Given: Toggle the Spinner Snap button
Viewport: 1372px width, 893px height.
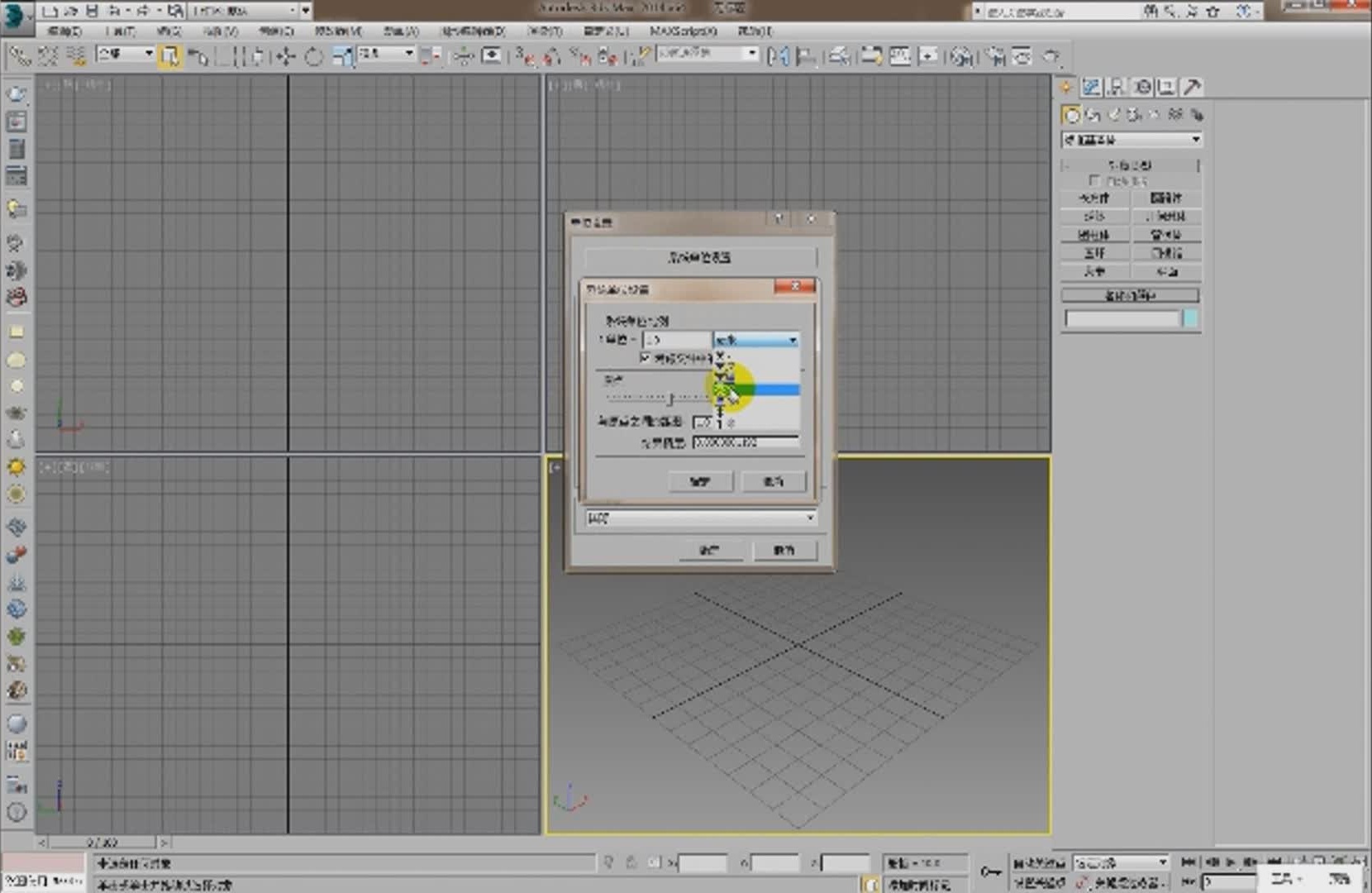Looking at the screenshot, I should (608, 56).
